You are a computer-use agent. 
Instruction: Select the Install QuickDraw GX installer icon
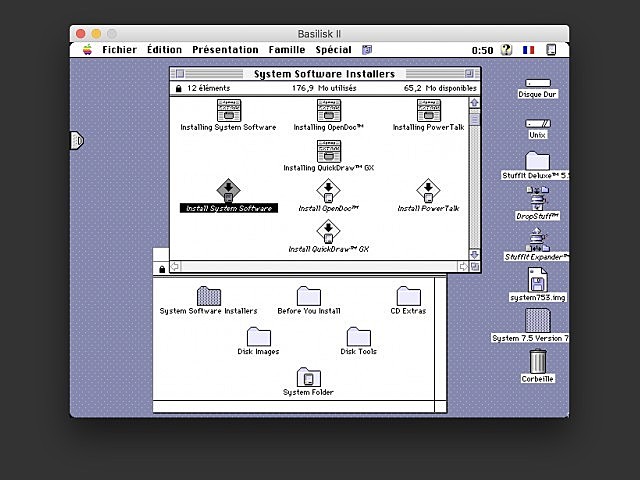coord(329,231)
